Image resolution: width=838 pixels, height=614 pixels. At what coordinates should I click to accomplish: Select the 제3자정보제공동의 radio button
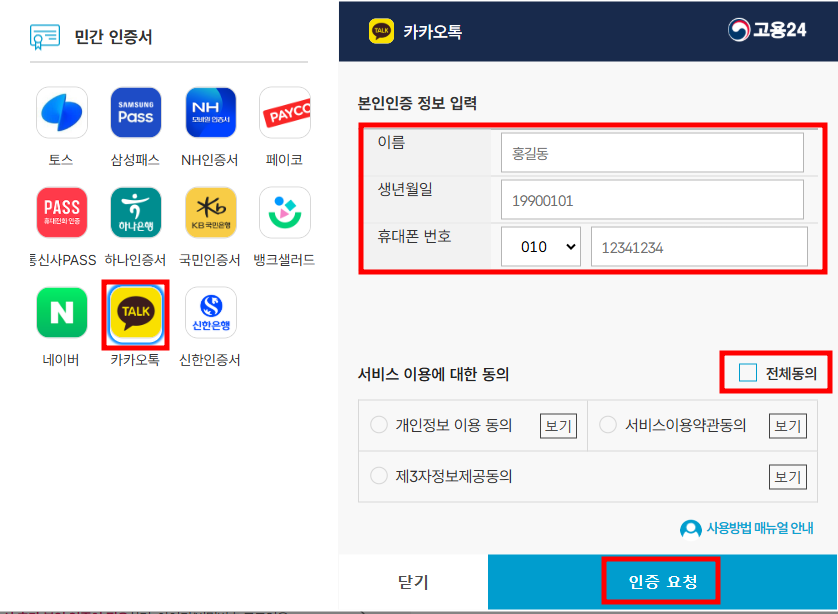pyautogui.click(x=379, y=476)
